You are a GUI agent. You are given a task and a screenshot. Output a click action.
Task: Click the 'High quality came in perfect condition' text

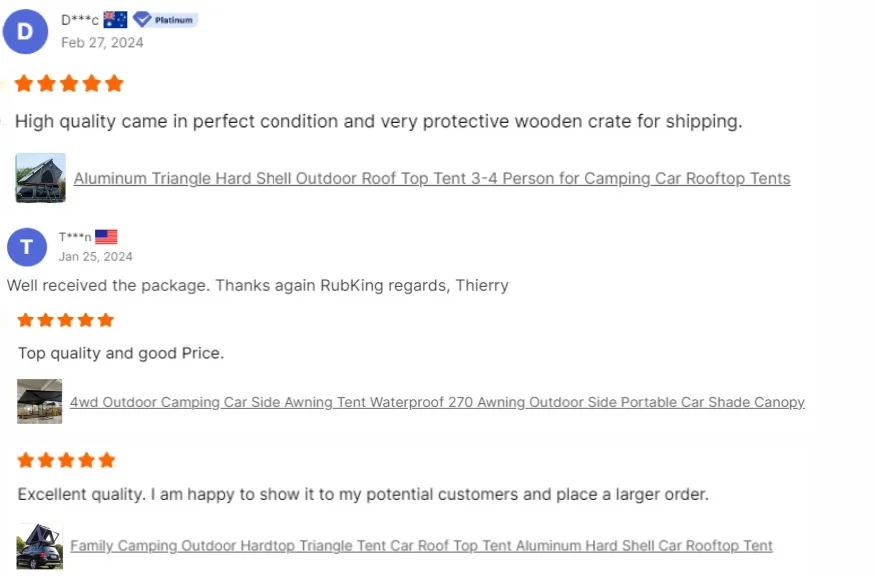point(378,122)
